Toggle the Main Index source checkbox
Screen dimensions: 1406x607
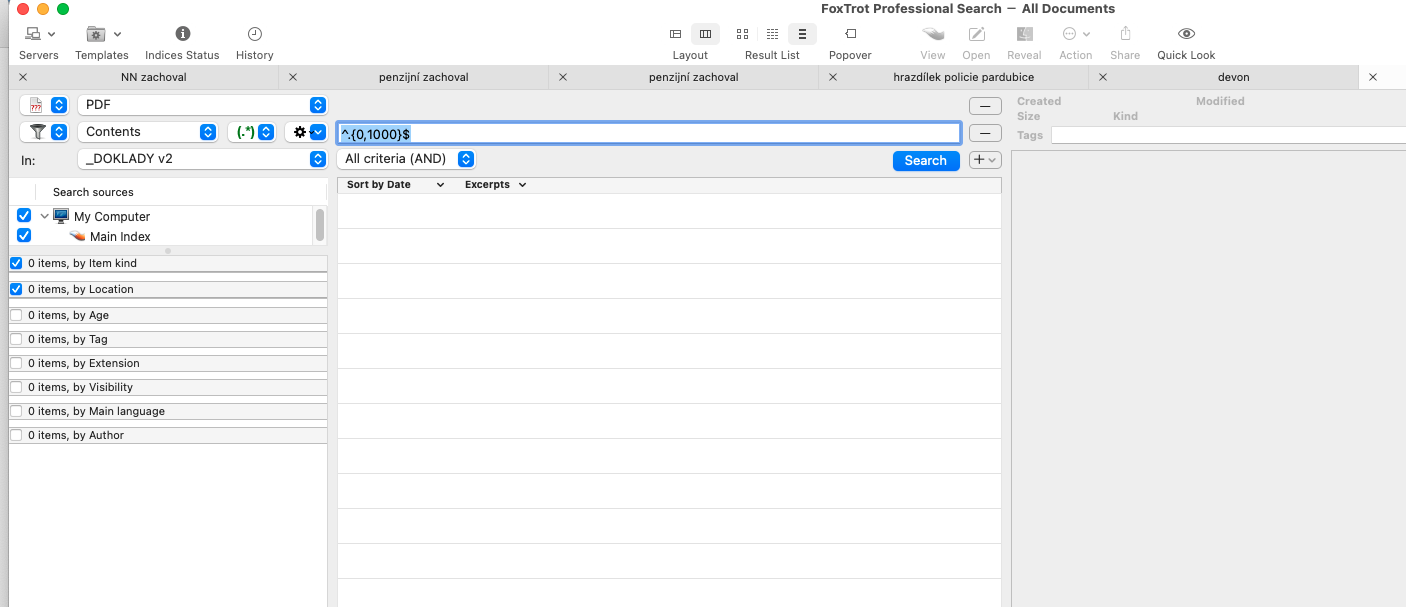click(24, 236)
